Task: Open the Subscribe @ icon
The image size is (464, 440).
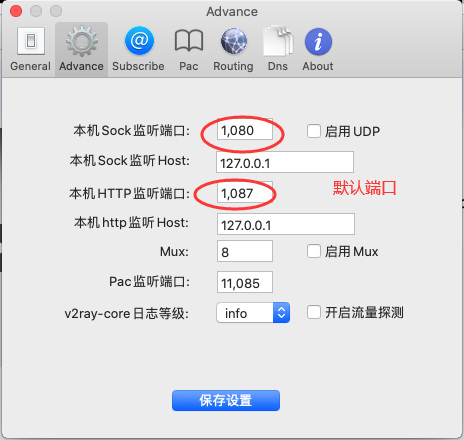Action: [x=139, y=41]
